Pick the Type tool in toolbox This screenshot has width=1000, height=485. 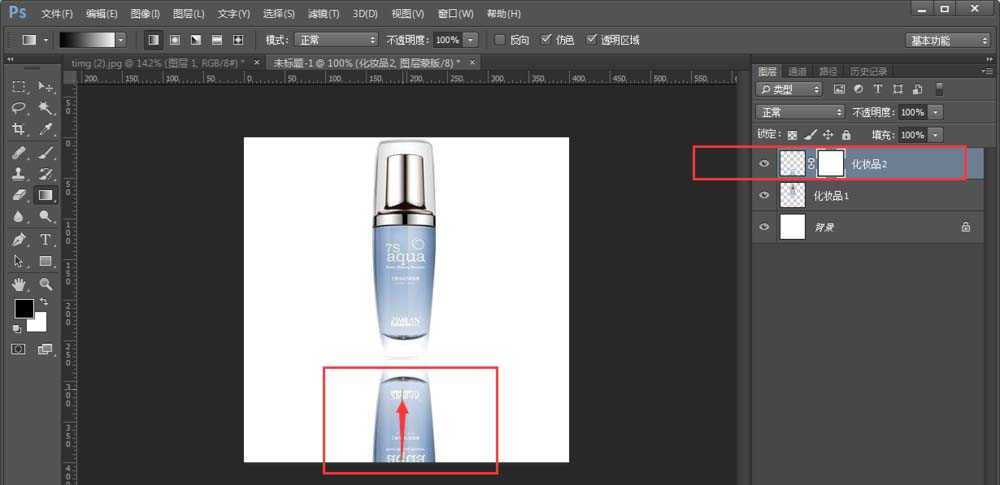[x=46, y=240]
